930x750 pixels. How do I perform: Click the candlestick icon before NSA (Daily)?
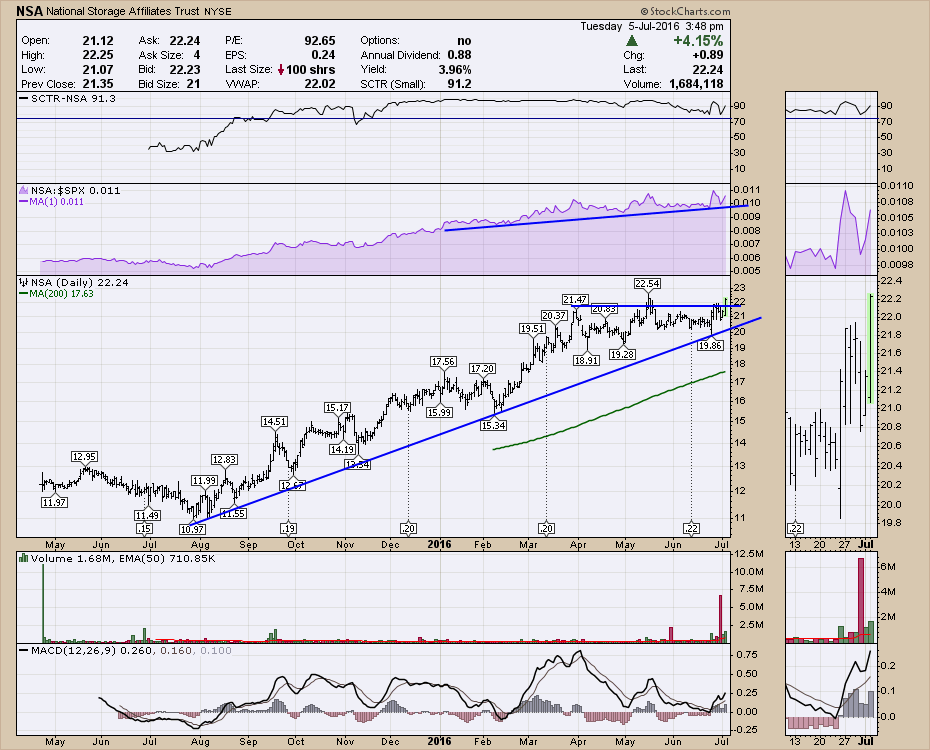coord(24,282)
